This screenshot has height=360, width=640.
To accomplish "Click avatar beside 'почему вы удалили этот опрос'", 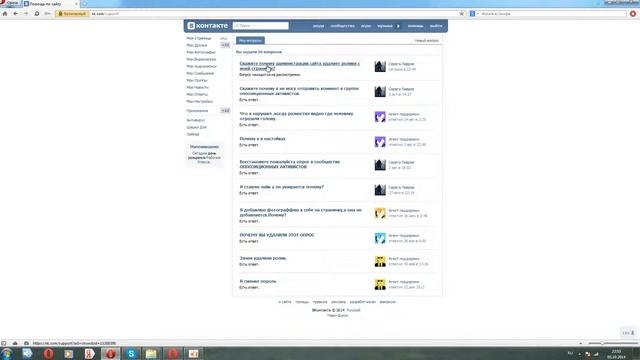I will click(380, 238).
